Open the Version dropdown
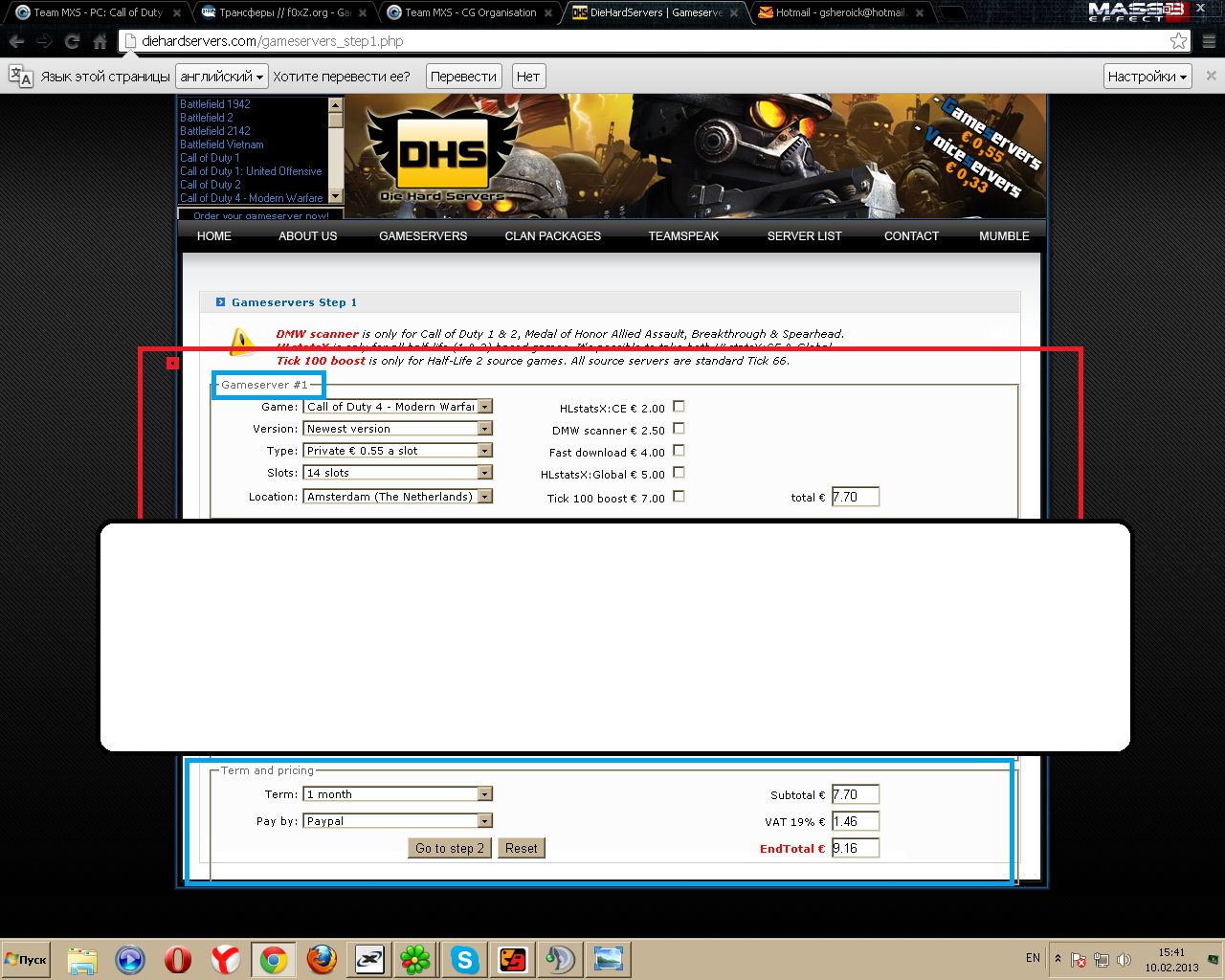 coord(397,429)
